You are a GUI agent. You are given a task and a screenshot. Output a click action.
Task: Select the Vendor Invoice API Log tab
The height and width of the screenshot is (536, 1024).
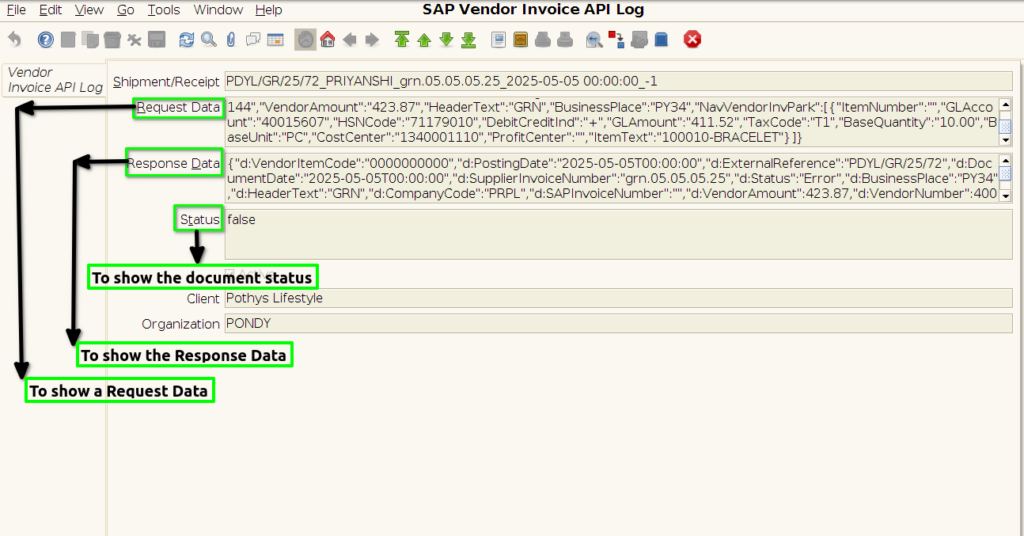point(55,80)
